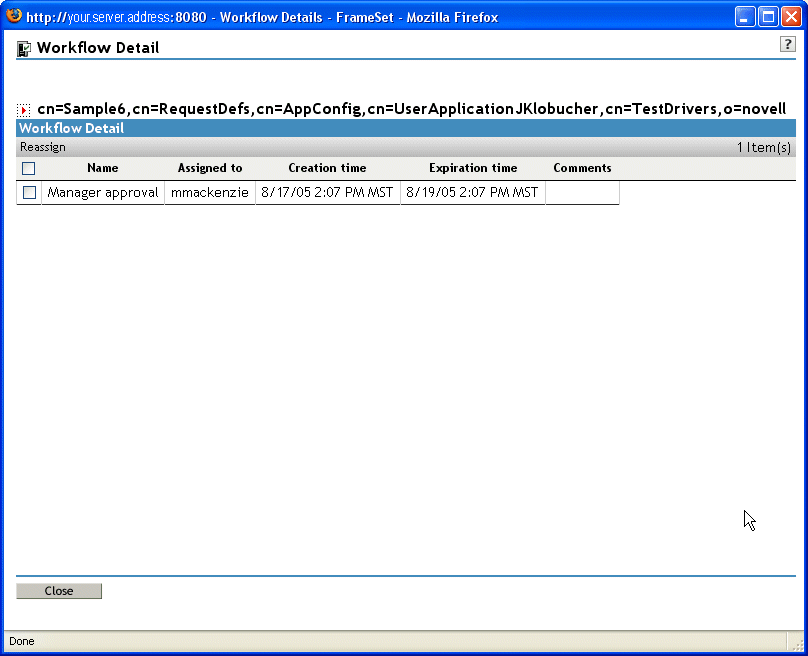The image size is (808, 656).
Task: Click the red arrow icon beside cn=Sample6
Action: [x=23, y=110]
